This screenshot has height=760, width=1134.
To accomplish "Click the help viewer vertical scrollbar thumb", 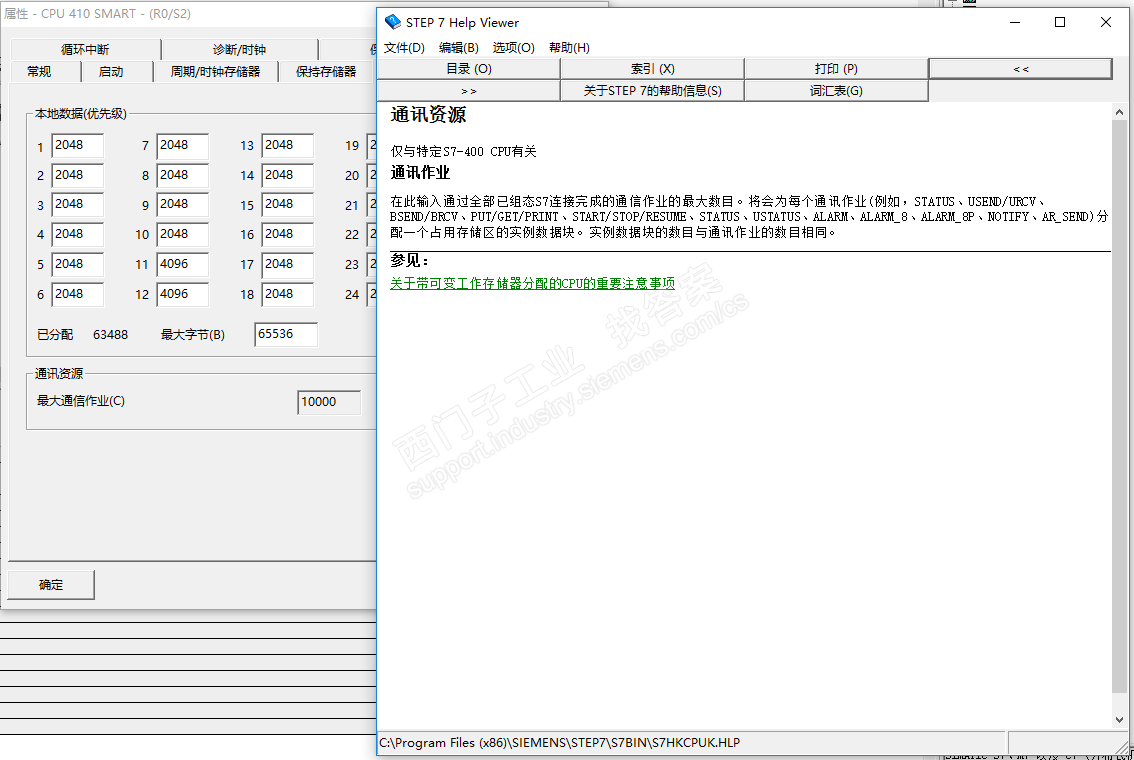I will pos(1120,405).
